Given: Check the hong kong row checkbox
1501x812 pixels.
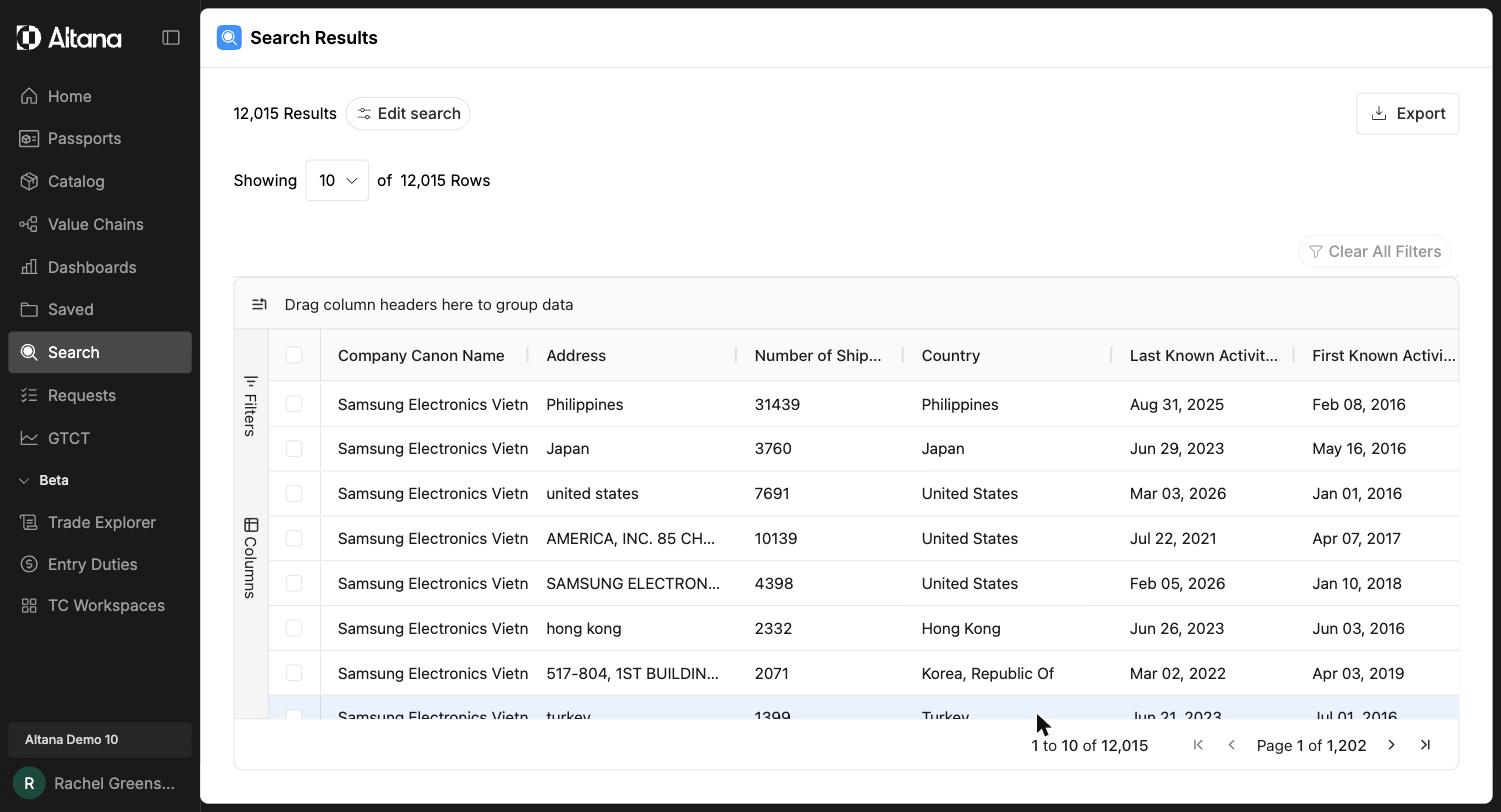Looking at the screenshot, I should pyautogui.click(x=294, y=628).
